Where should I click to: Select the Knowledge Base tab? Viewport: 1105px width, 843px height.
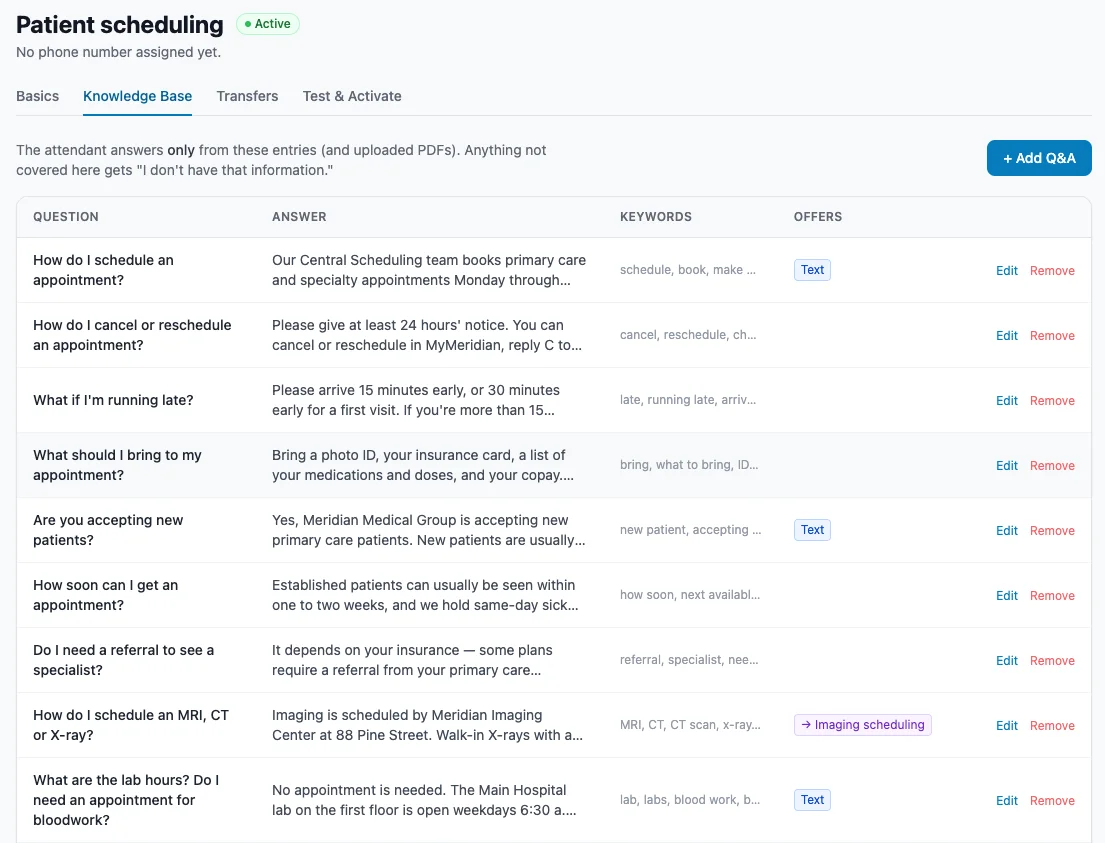tap(137, 96)
